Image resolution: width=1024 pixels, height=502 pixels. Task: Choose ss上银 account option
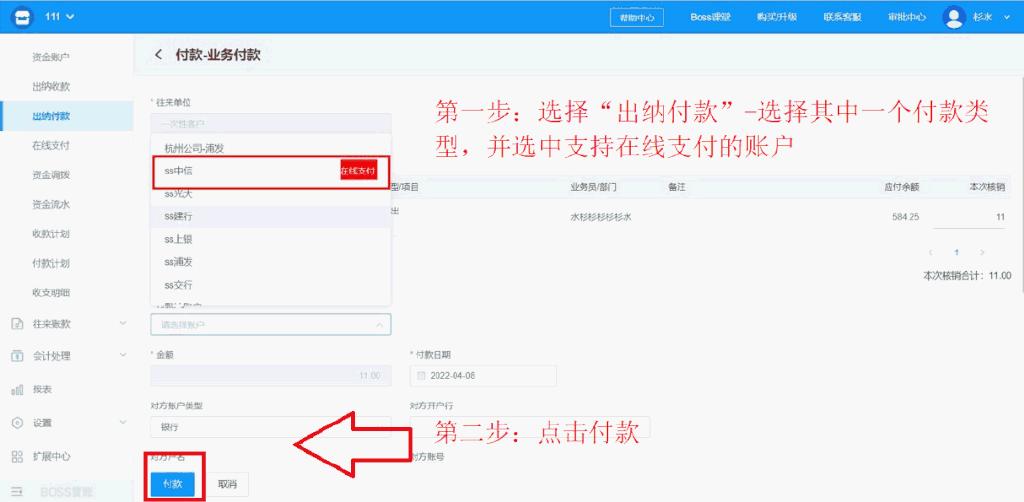click(271, 240)
